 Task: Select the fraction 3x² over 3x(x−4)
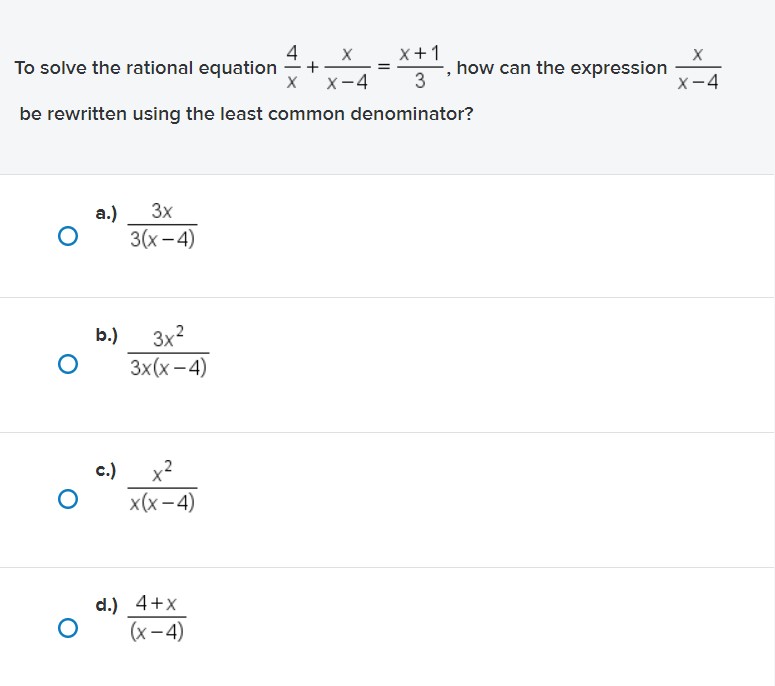pyautogui.click(x=168, y=352)
